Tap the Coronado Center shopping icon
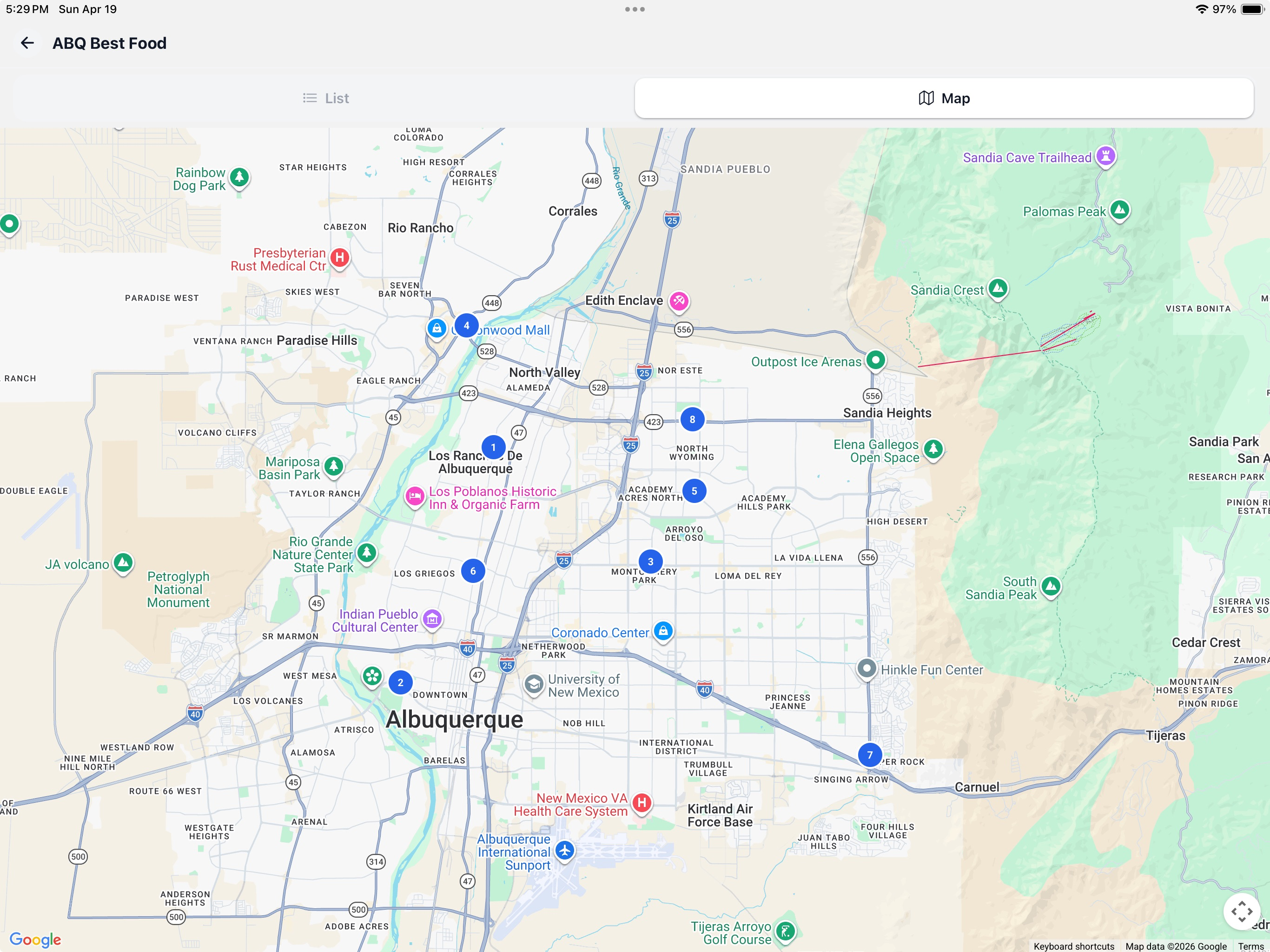1270x952 pixels. coord(663,632)
